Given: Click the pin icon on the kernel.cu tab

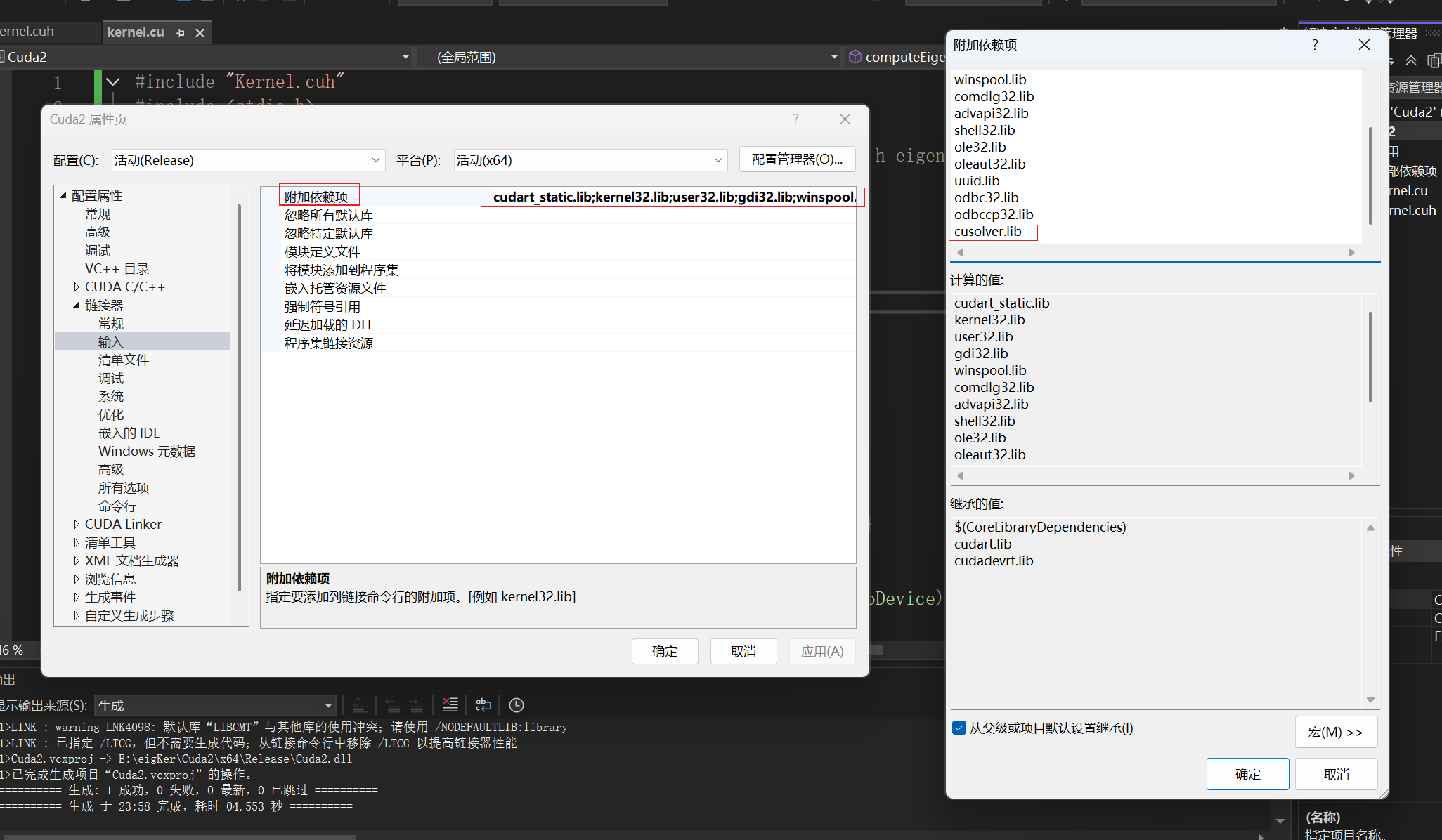Looking at the screenshot, I should (x=181, y=32).
